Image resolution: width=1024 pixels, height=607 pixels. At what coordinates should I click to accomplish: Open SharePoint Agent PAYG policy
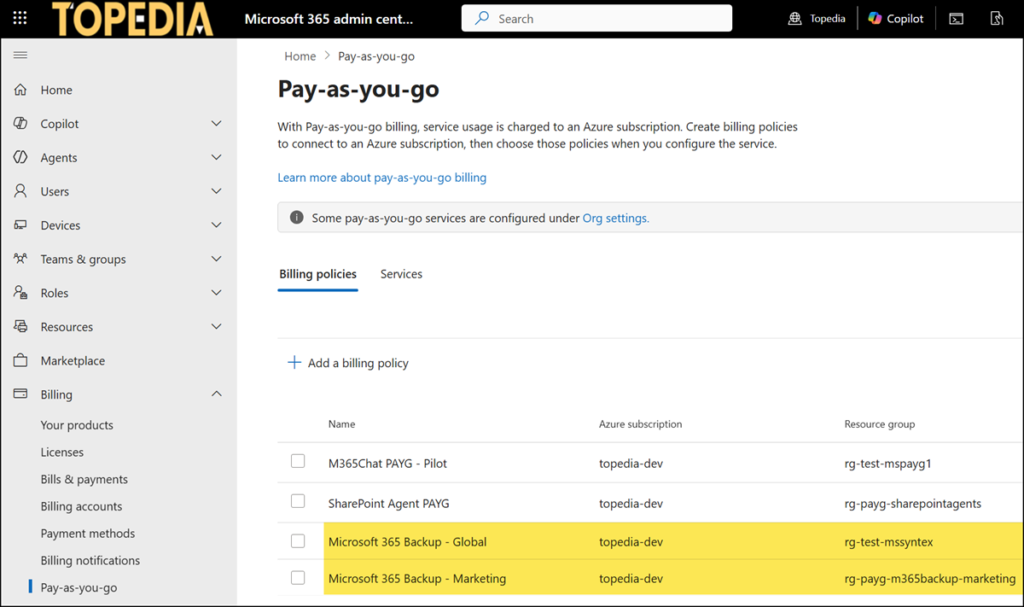click(x=389, y=503)
